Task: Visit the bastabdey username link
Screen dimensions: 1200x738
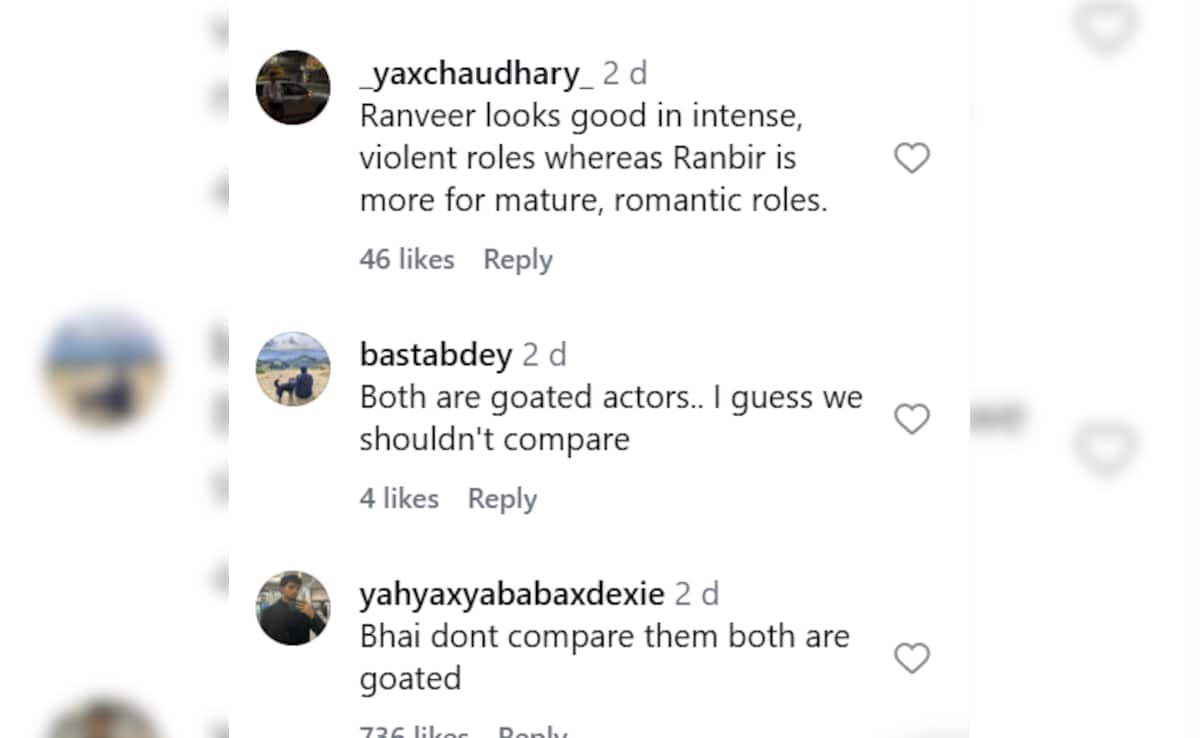Action: pyautogui.click(x=435, y=355)
